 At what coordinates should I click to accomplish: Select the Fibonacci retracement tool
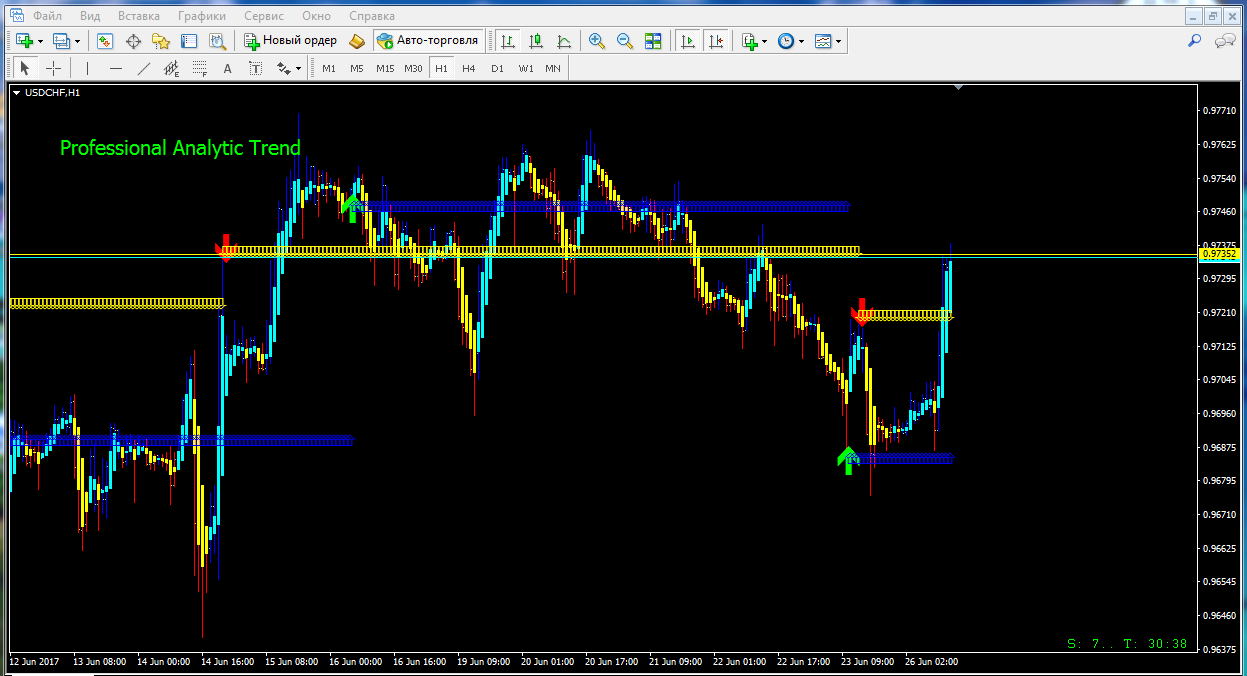(199, 68)
